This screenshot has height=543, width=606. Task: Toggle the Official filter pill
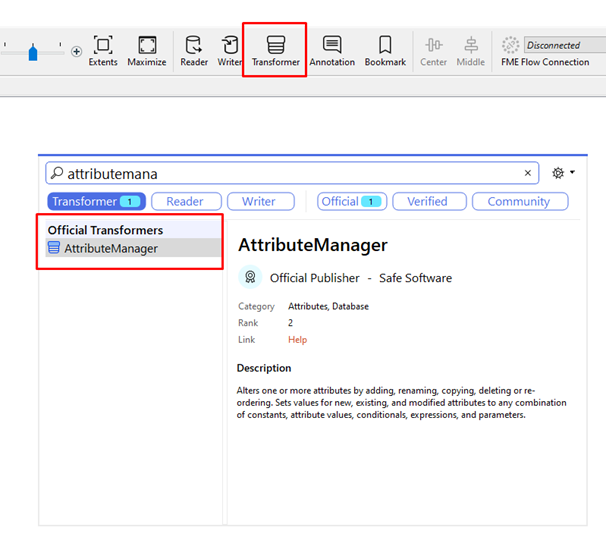[352, 201]
